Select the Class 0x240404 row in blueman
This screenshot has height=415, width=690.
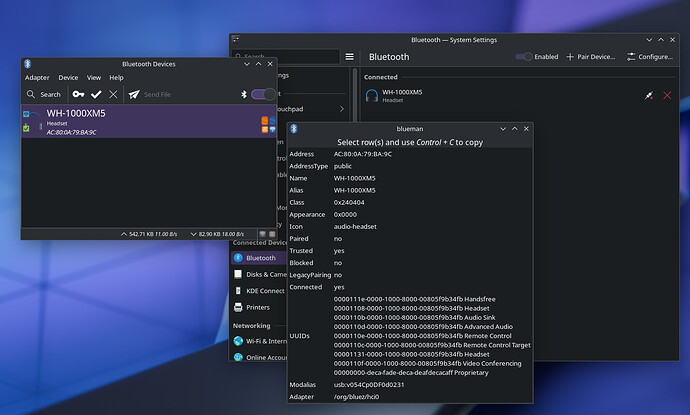point(410,202)
